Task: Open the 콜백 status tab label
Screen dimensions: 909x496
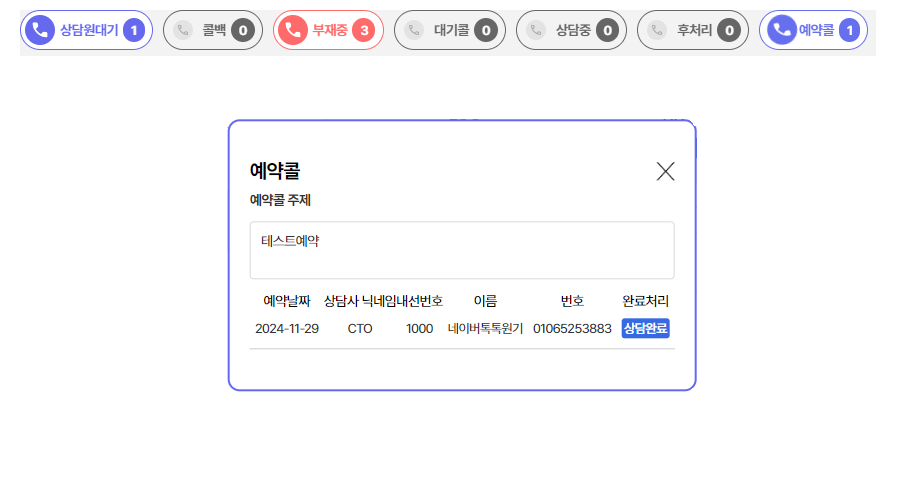Action: coord(213,30)
